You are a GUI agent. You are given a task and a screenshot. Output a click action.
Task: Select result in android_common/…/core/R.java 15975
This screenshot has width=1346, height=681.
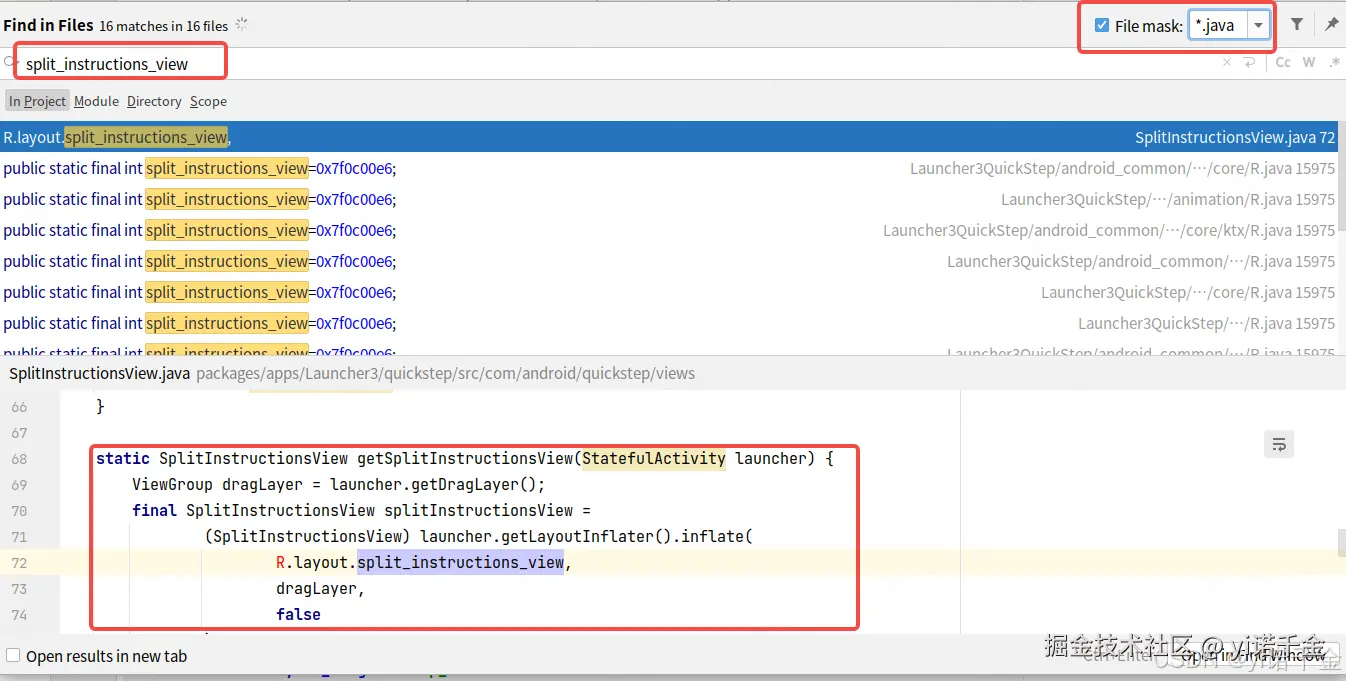coord(669,168)
